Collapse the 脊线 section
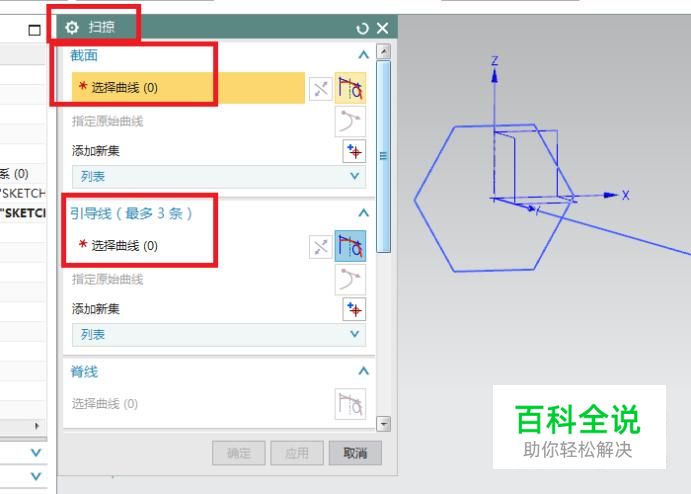 click(363, 371)
